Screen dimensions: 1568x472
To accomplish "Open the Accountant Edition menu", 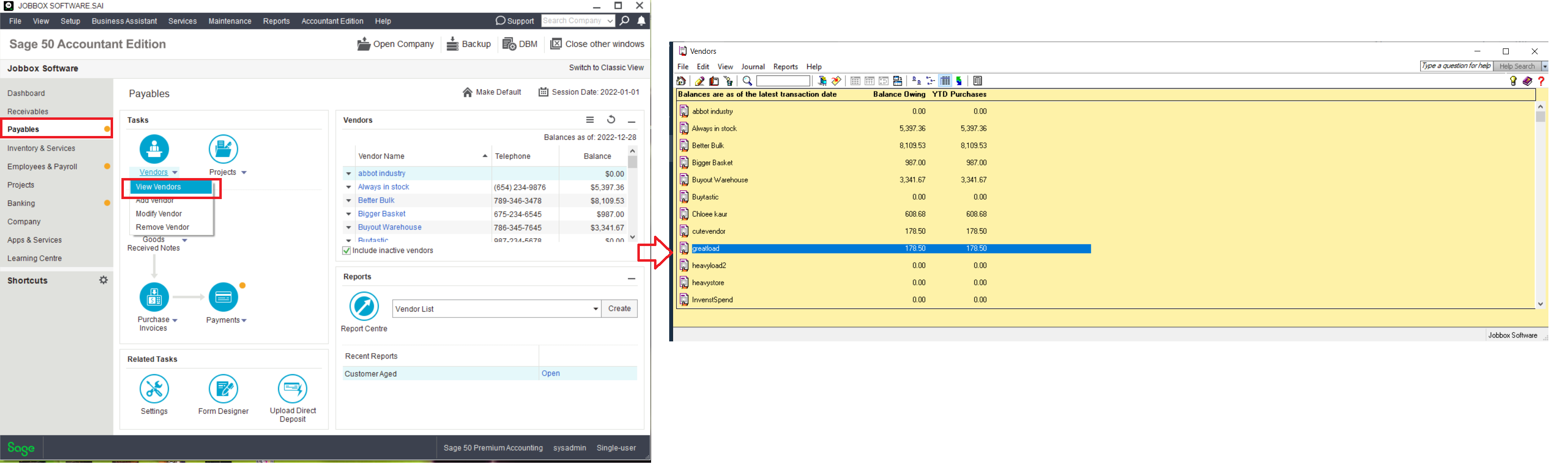I will (332, 22).
